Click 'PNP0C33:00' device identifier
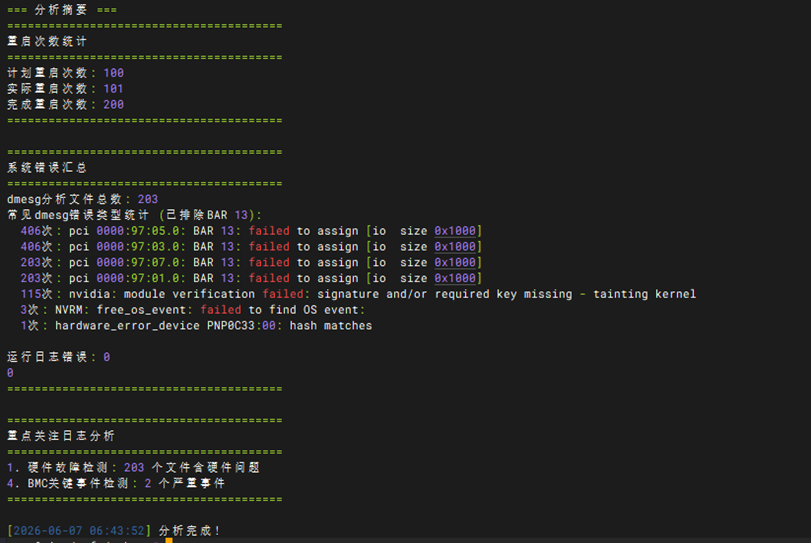 [x=241, y=325]
